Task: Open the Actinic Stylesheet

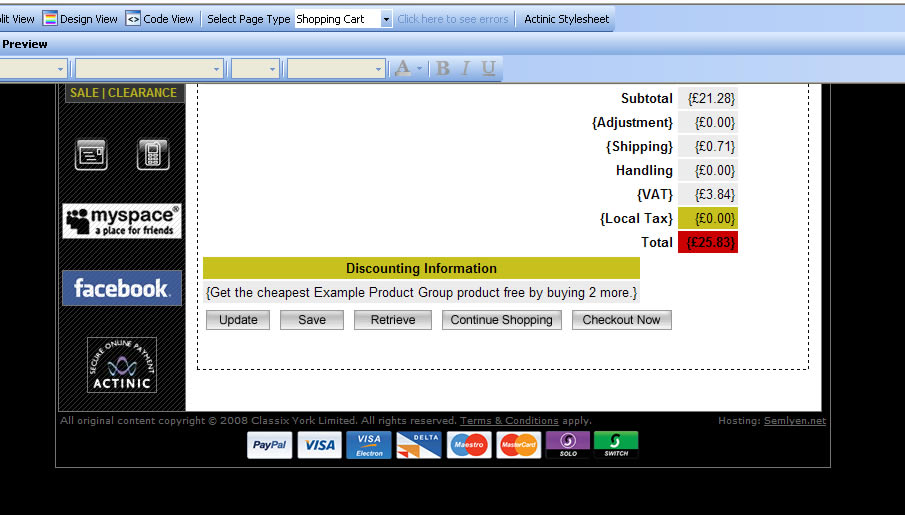Action: (566, 19)
